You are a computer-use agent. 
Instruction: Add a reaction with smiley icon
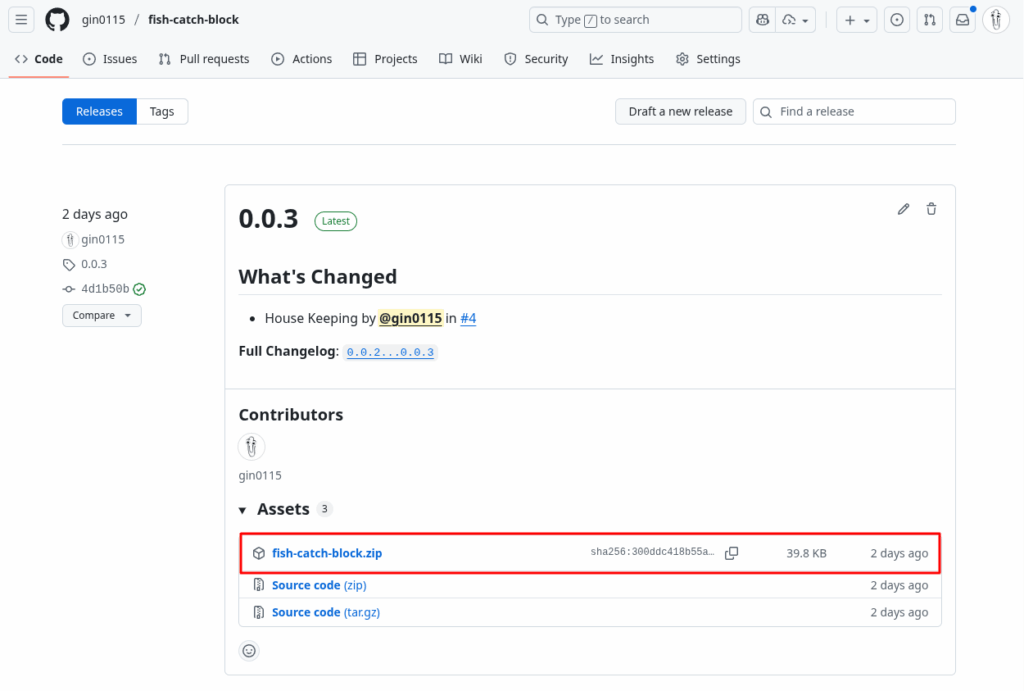tap(249, 651)
